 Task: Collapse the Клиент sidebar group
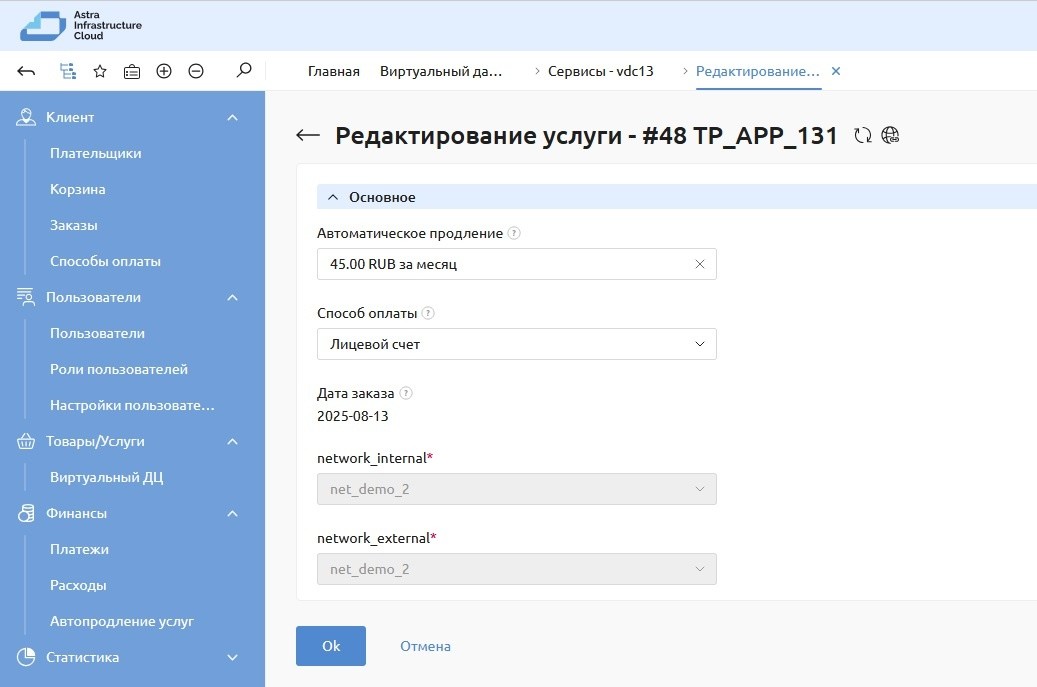[233, 117]
